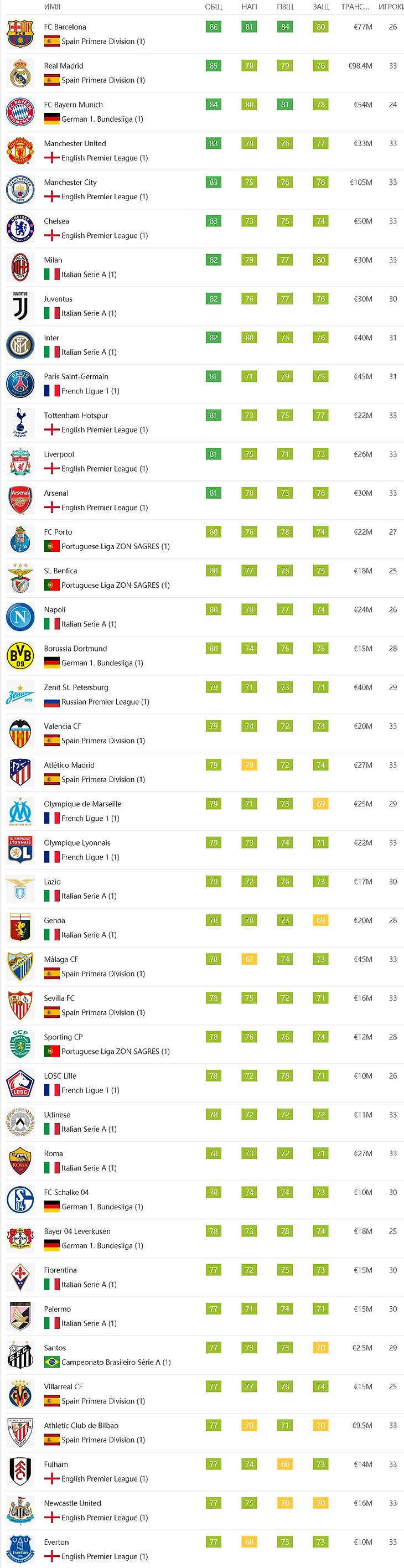
Task: Click the Chelsea club badge
Action: coord(20,229)
